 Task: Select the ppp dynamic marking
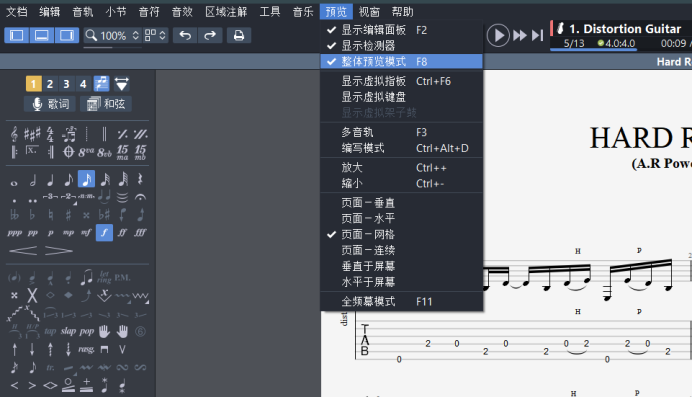point(15,232)
